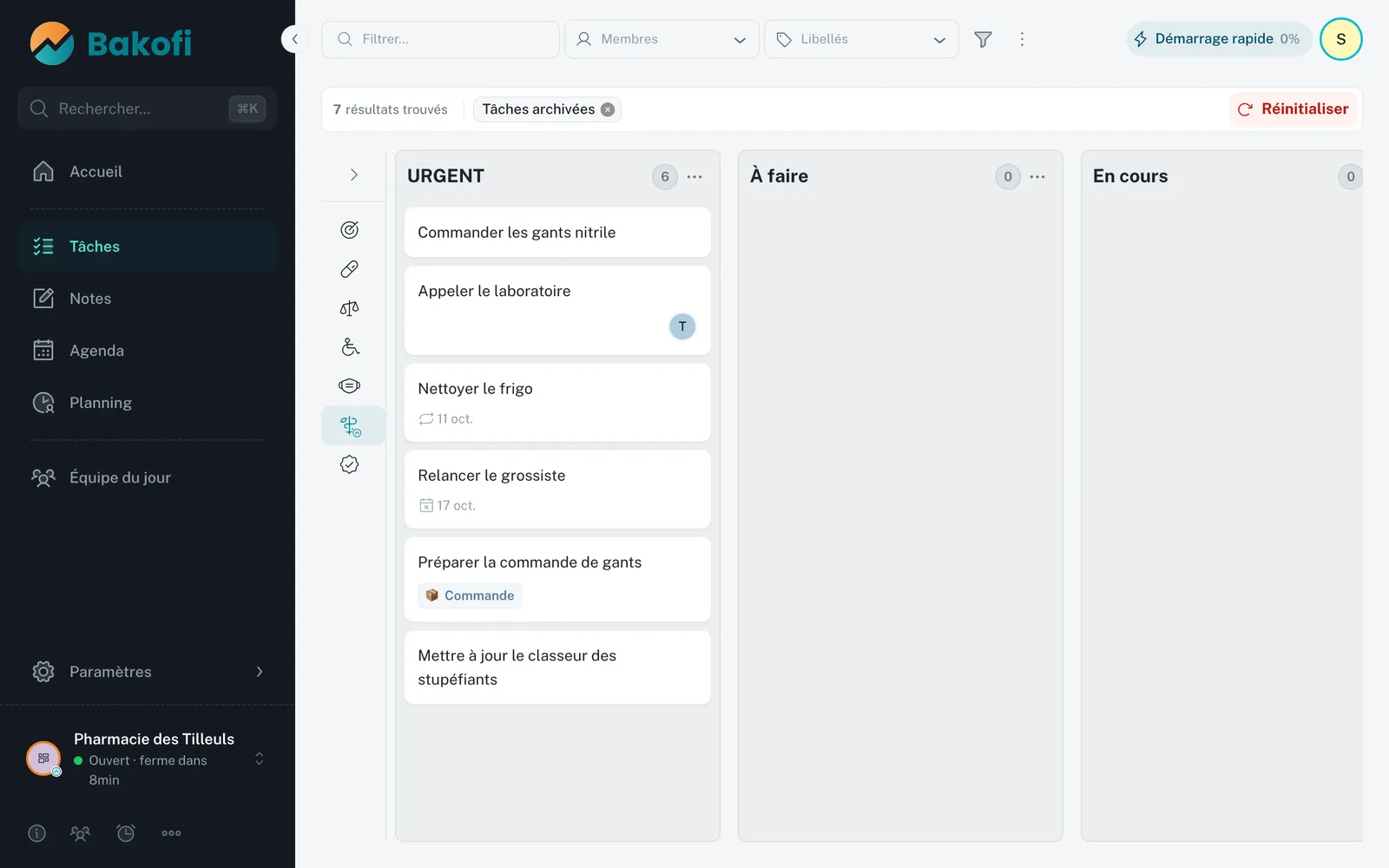Open the three-circles more icon in the sidebar footer
This screenshot has height=868, width=1389.
click(x=171, y=833)
